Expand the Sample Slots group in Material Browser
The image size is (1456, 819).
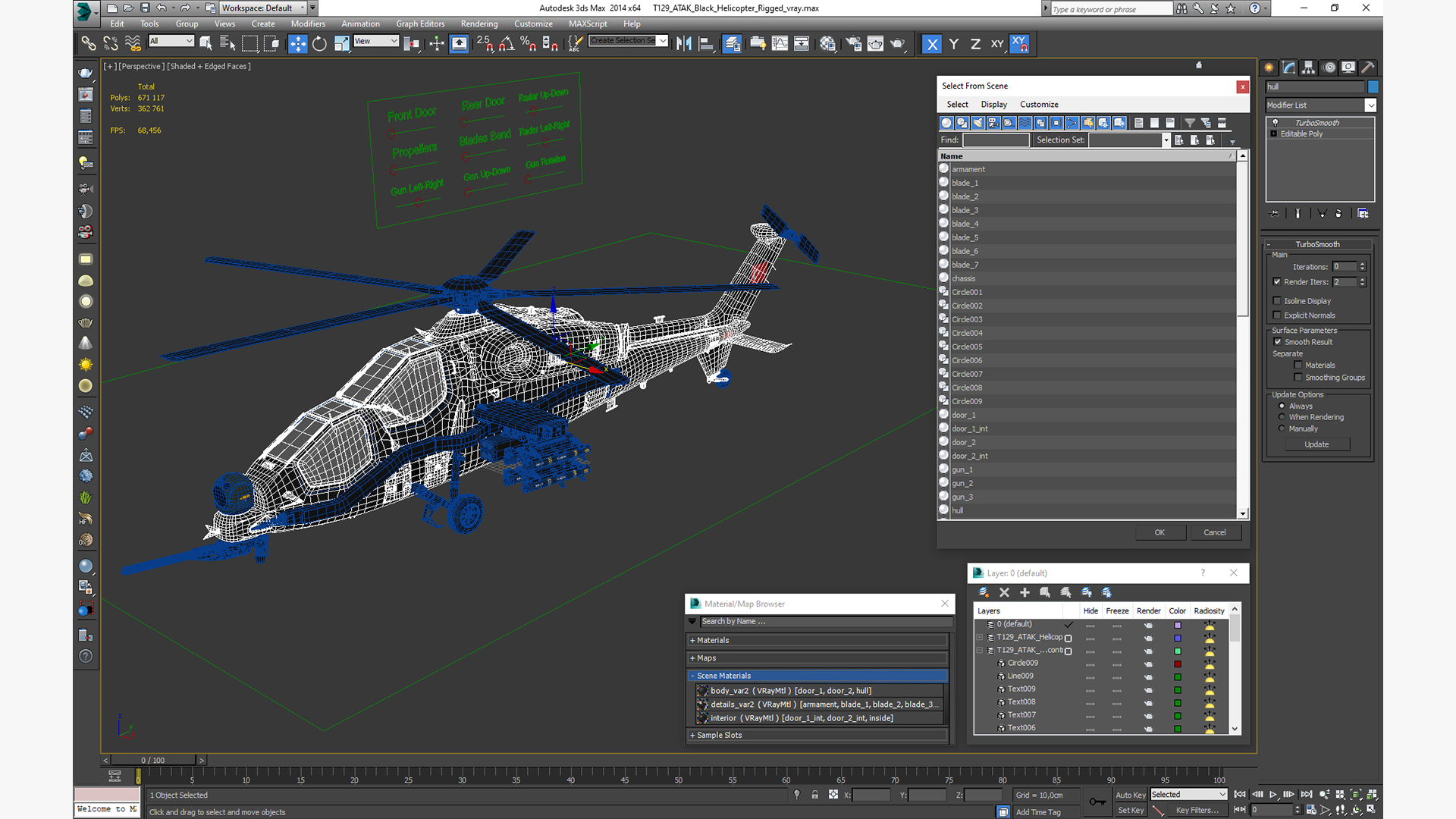817,735
